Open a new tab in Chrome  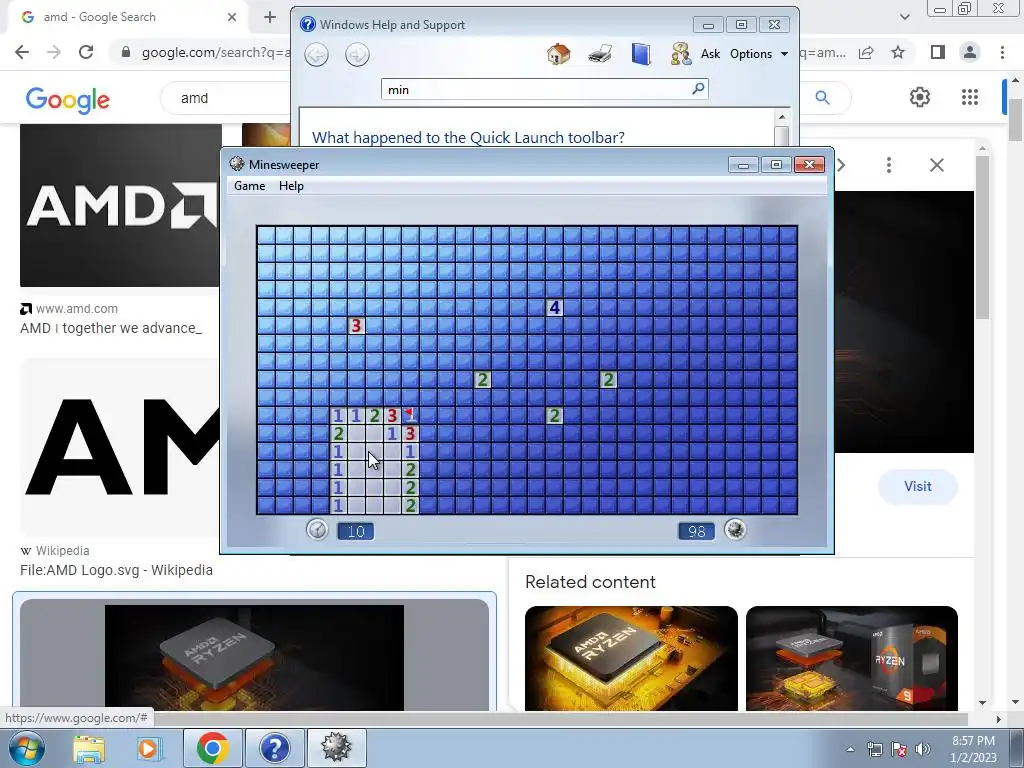270,17
